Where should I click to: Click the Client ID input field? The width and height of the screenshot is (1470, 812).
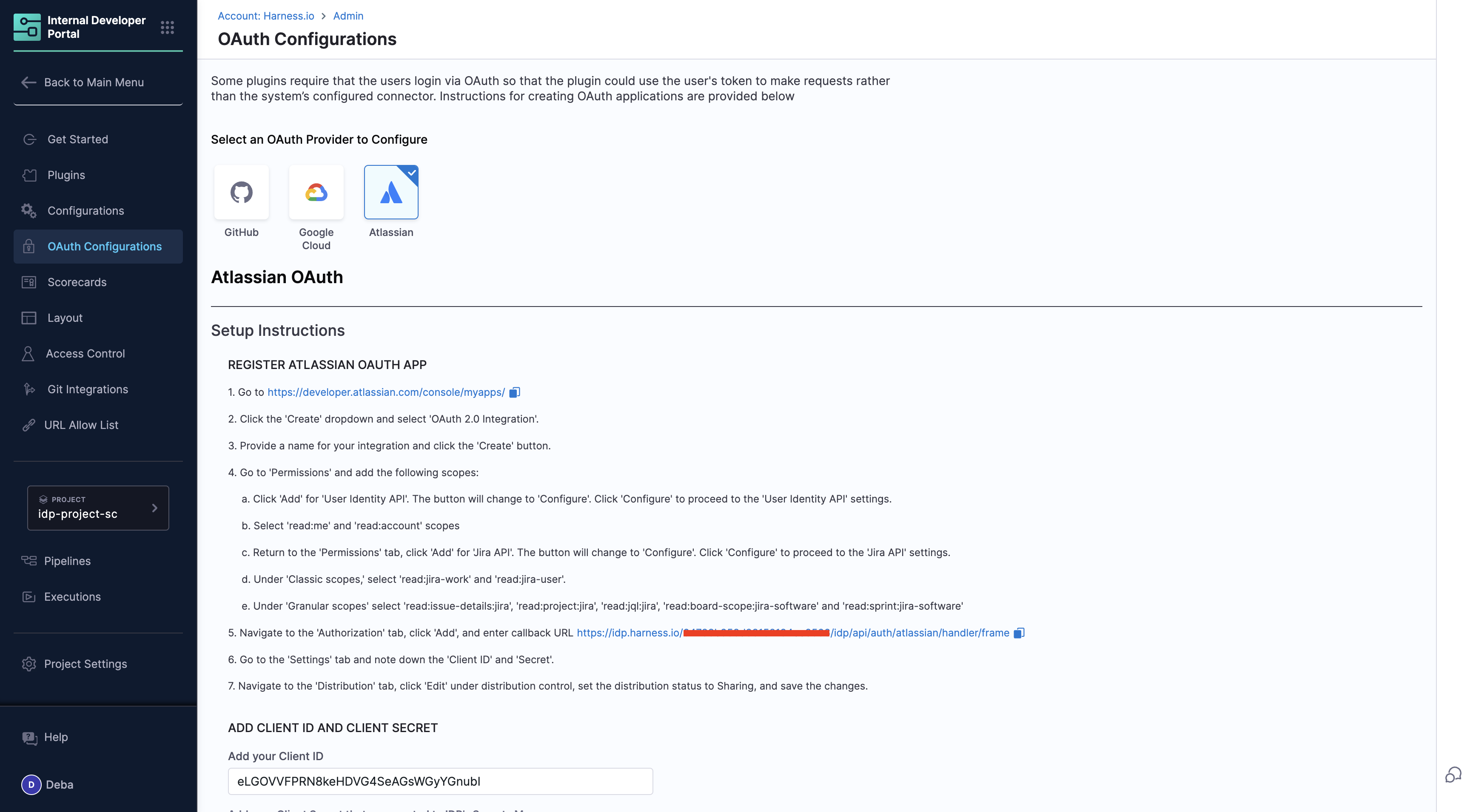coord(440,781)
